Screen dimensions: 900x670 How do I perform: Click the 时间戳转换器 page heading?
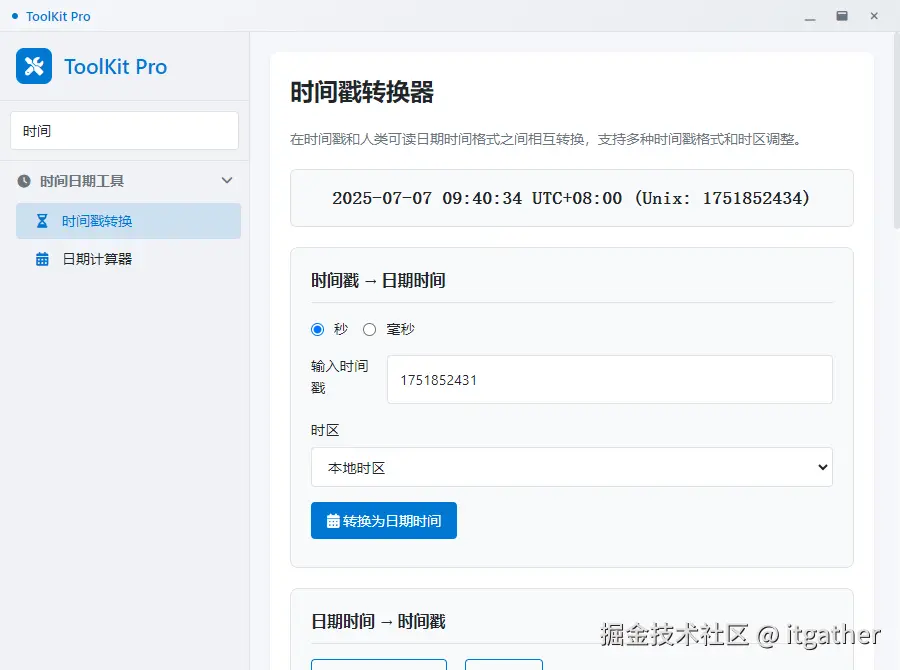click(362, 92)
